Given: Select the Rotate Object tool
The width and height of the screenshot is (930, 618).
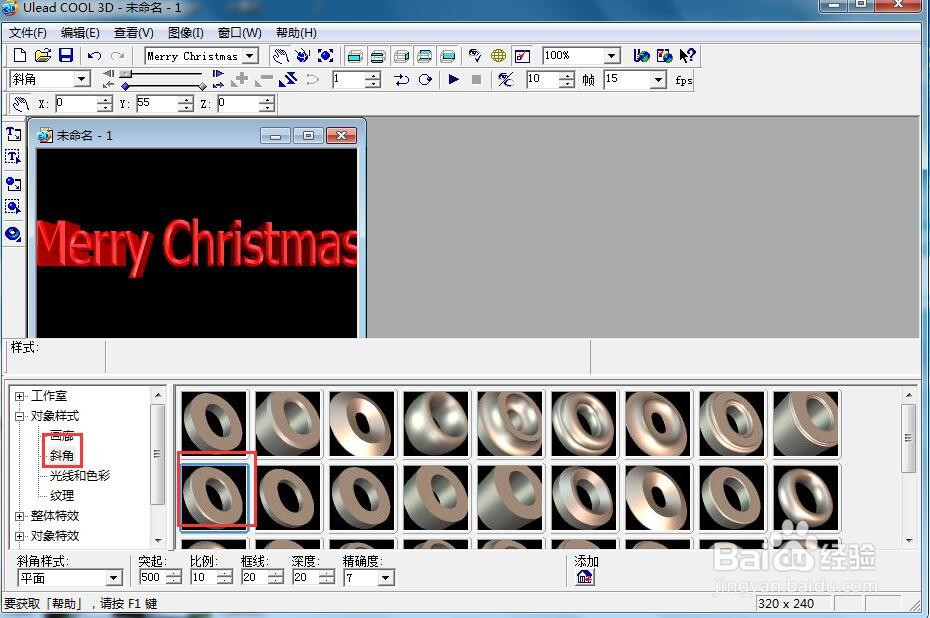Looking at the screenshot, I should (302, 56).
